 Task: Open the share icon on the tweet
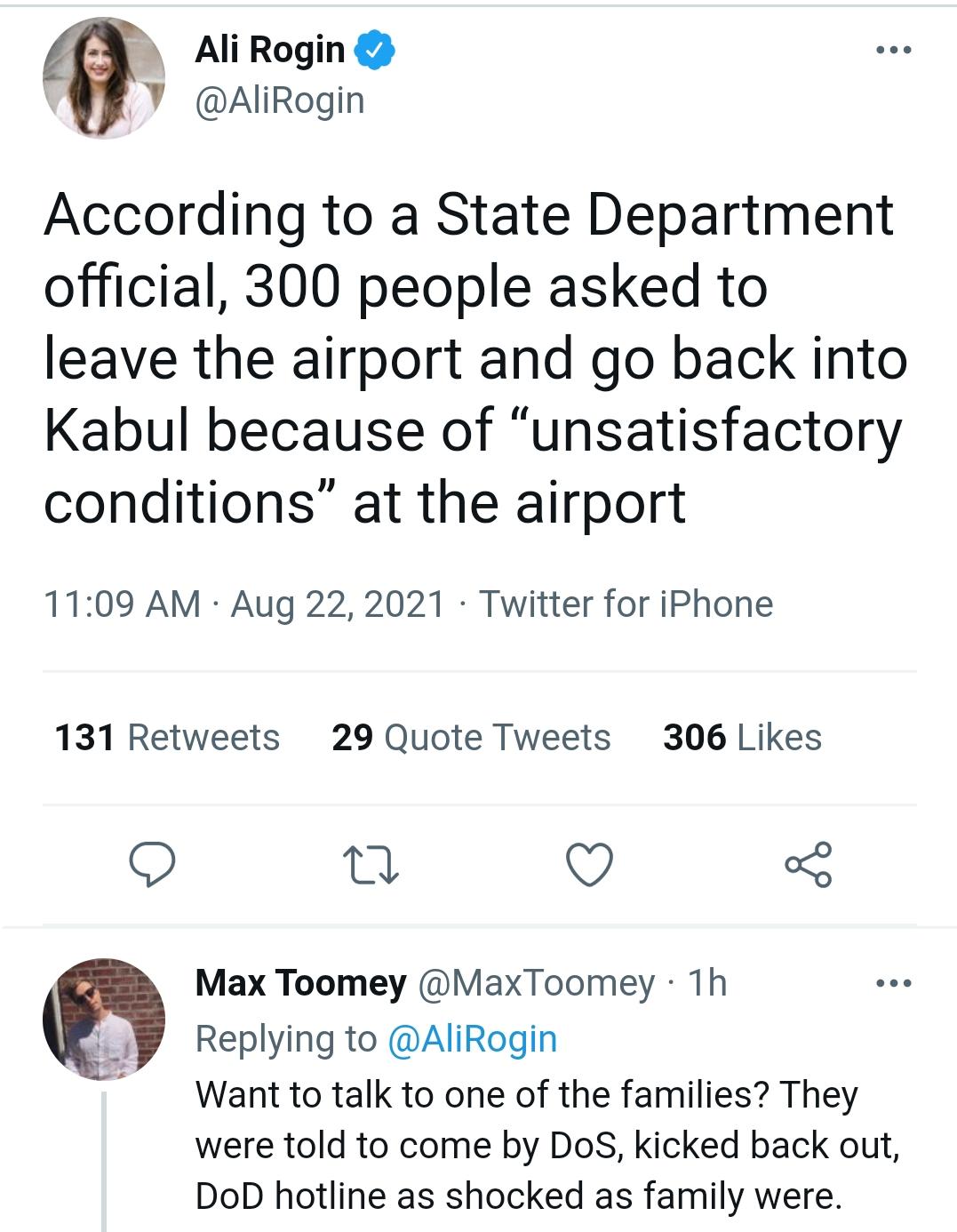coord(808,864)
